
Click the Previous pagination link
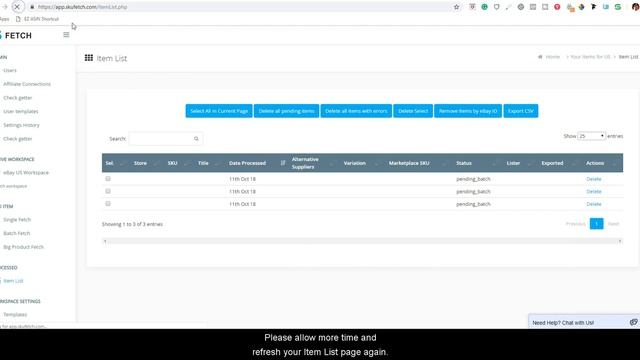[x=576, y=224]
